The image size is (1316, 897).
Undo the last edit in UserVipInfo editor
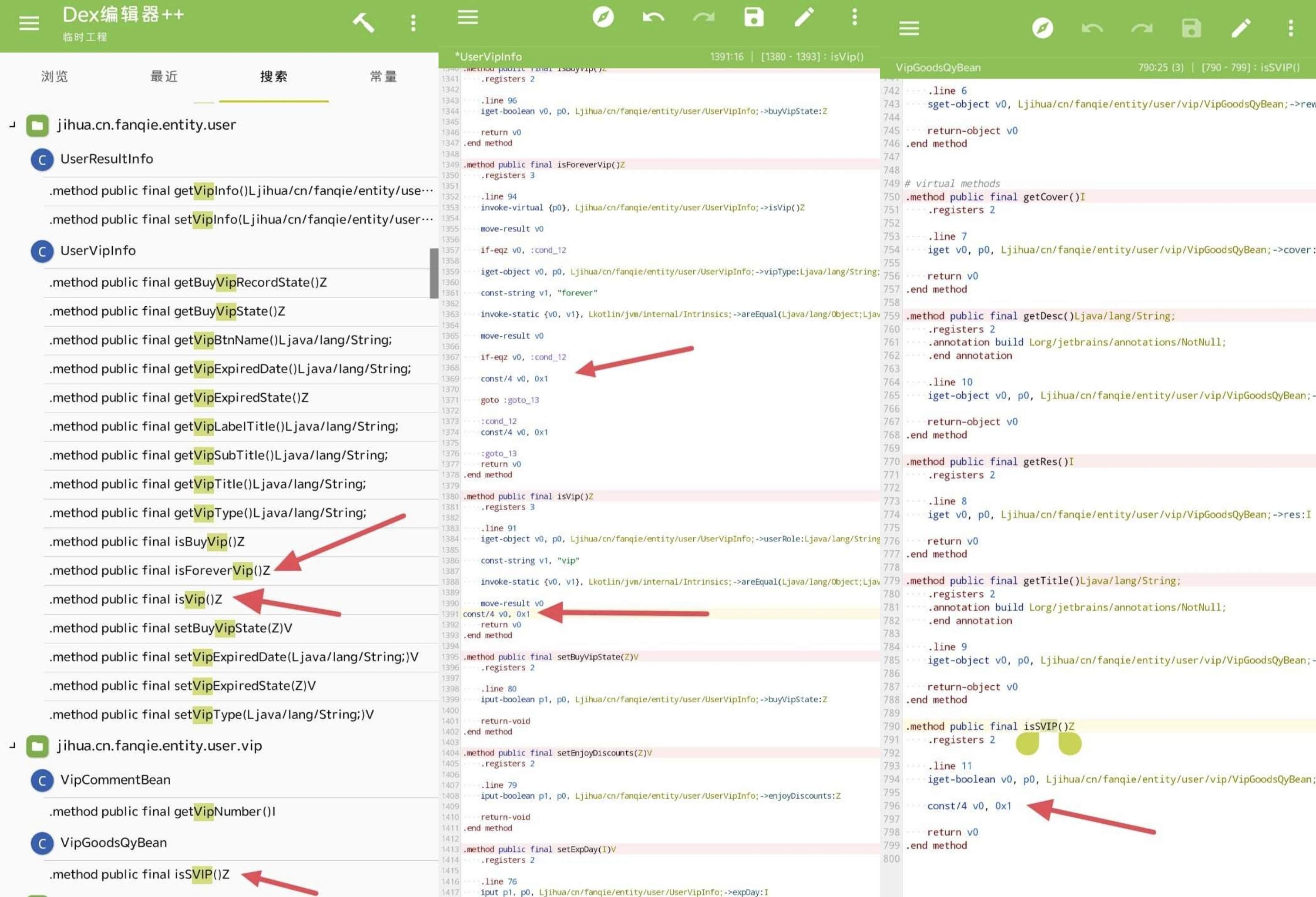click(x=653, y=17)
